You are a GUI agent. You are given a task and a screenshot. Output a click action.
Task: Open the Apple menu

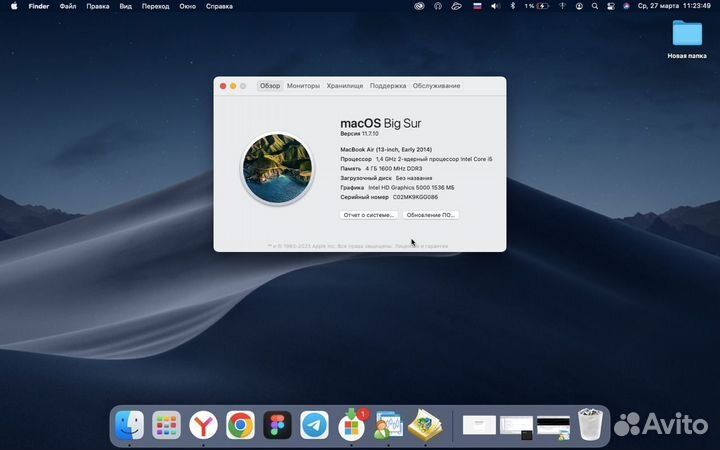[14, 6]
